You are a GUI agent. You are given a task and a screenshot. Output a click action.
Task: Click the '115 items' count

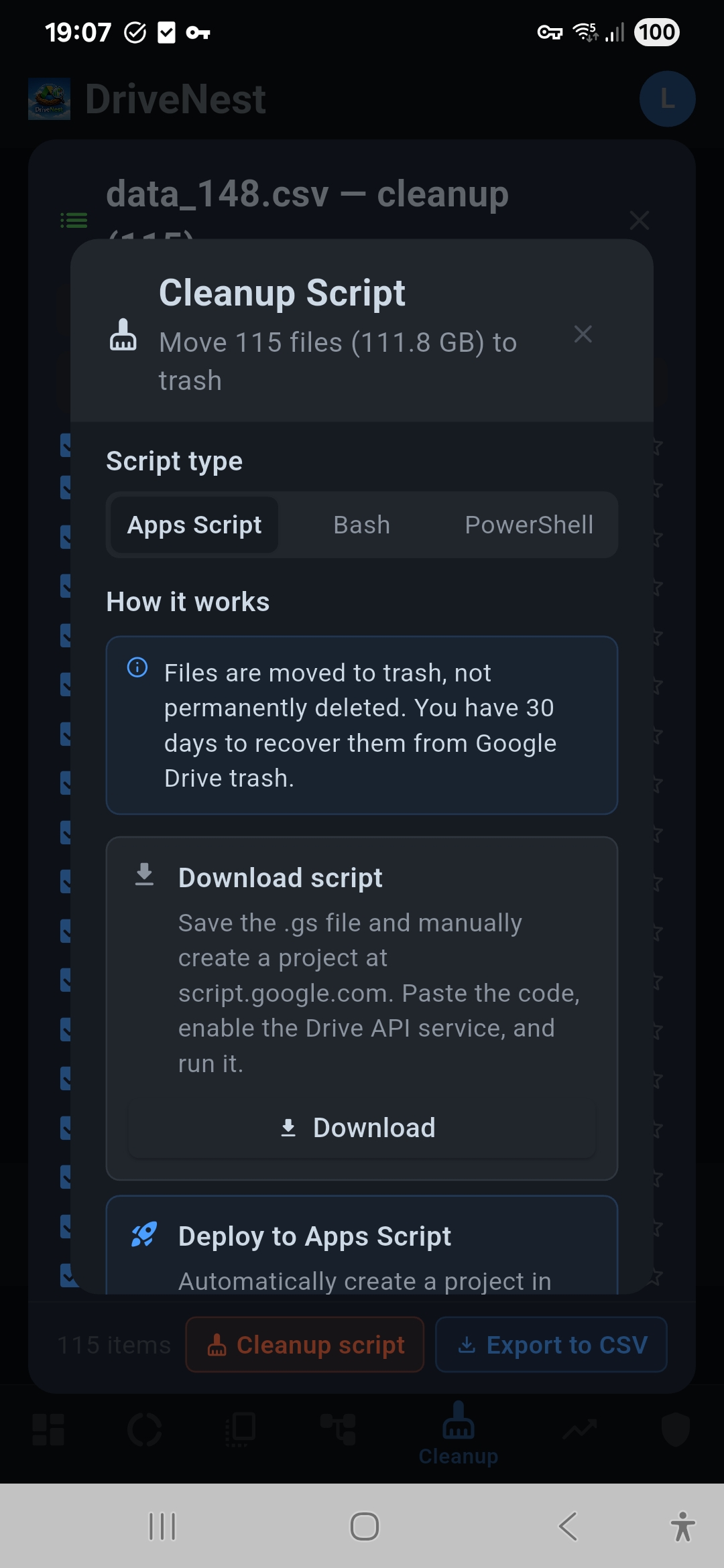[x=114, y=1345]
